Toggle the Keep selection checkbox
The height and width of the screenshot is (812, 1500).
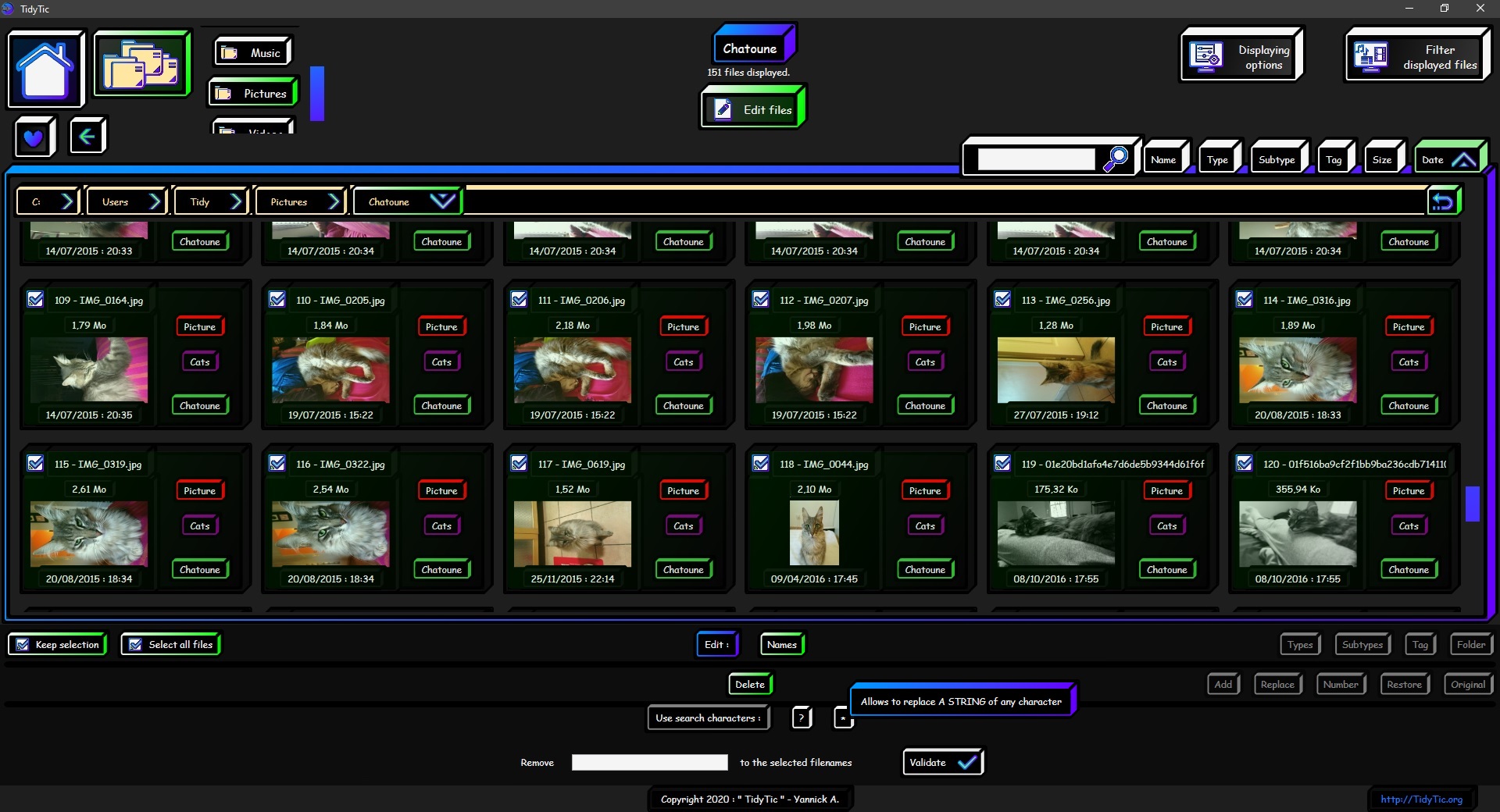23,645
